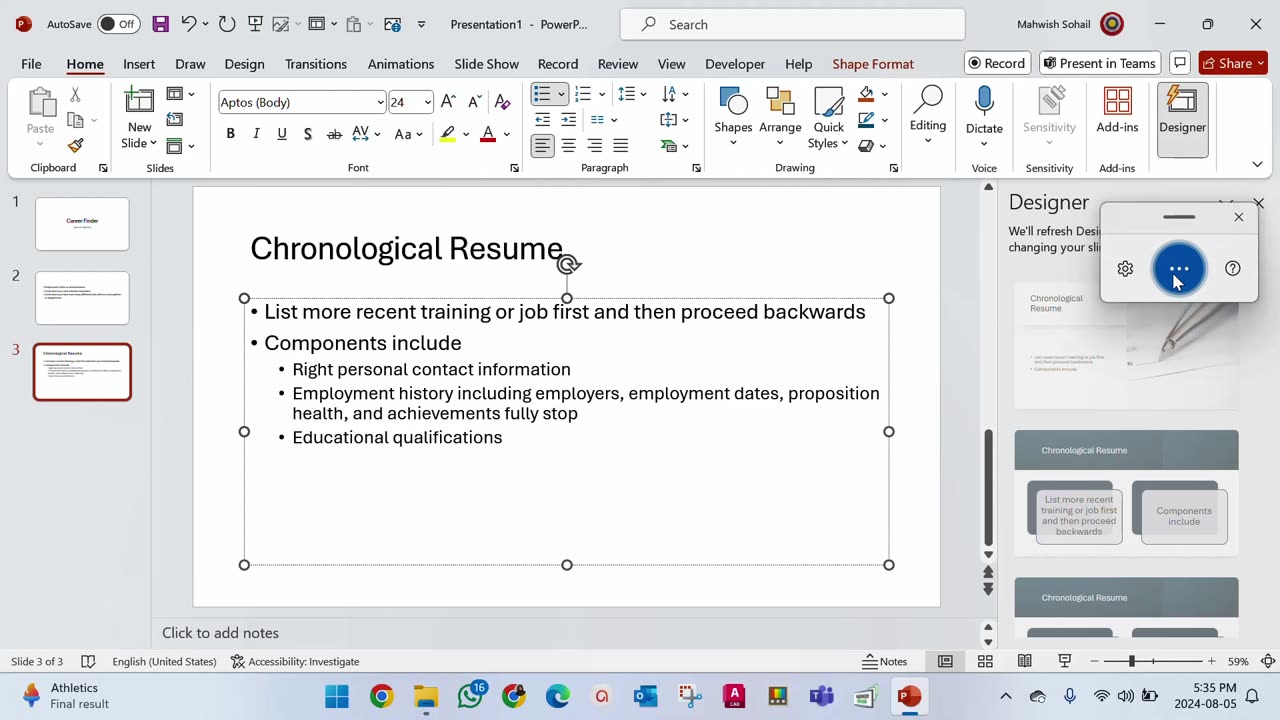The width and height of the screenshot is (1280, 720).
Task: Click Accessibility: Investigate status
Action: (x=295, y=661)
